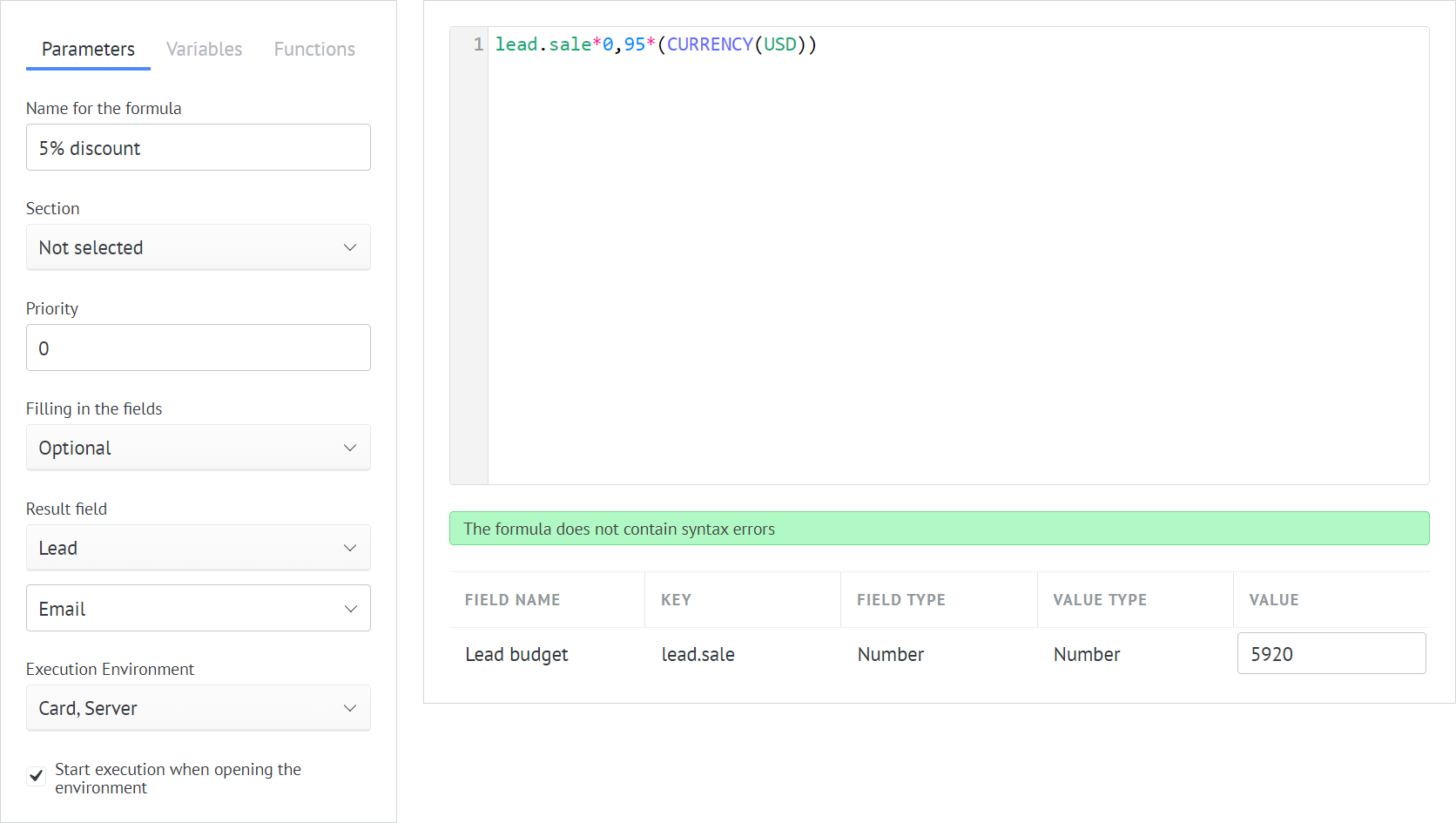This screenshot has width=1456, height=823.
Task: Click the CURRENCY token in the formula
Action: click(711, 44)
